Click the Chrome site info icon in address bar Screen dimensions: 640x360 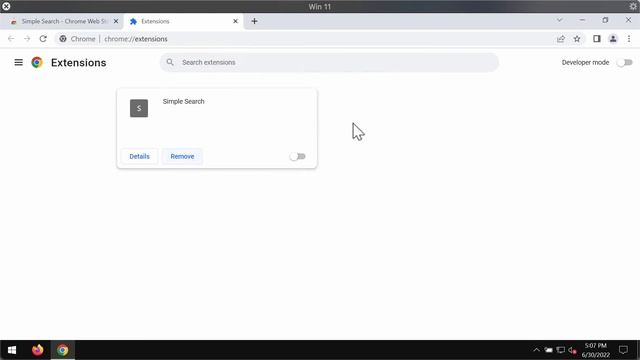coord(63,39)
